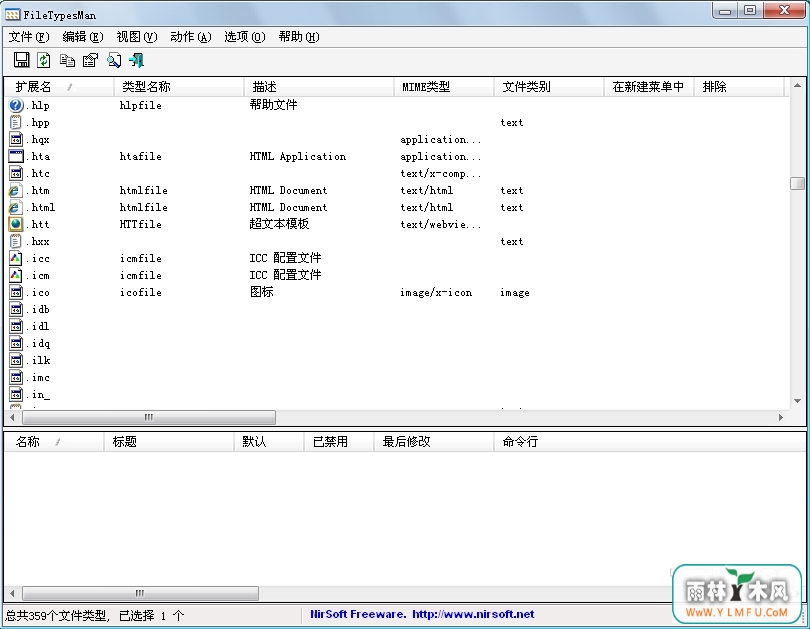Open the 帮助(H) menu
Image resolution: width=810 pixels, height=629 pixels.
click(x=299, y=37)
